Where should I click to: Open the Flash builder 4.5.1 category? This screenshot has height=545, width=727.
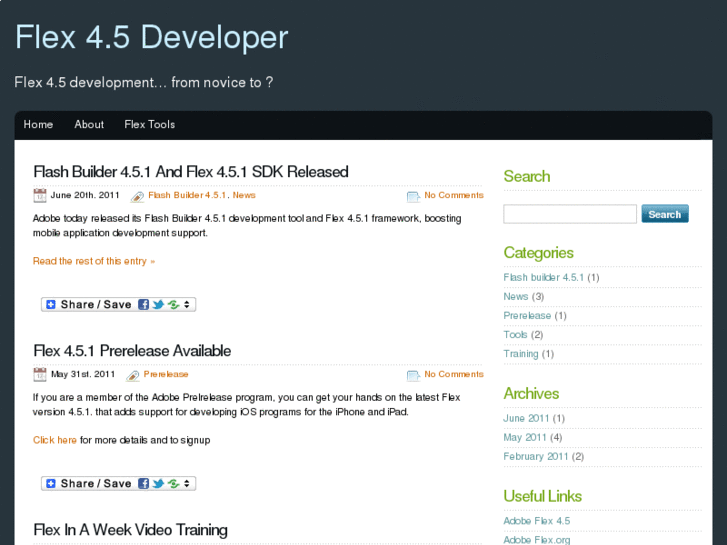click(x=543, y=277)
